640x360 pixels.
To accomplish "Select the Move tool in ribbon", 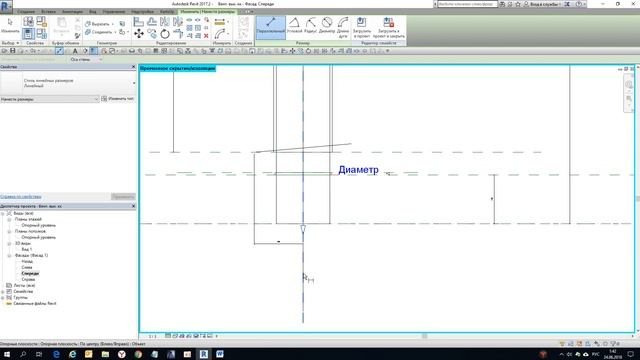I will (x=139, y=33).
